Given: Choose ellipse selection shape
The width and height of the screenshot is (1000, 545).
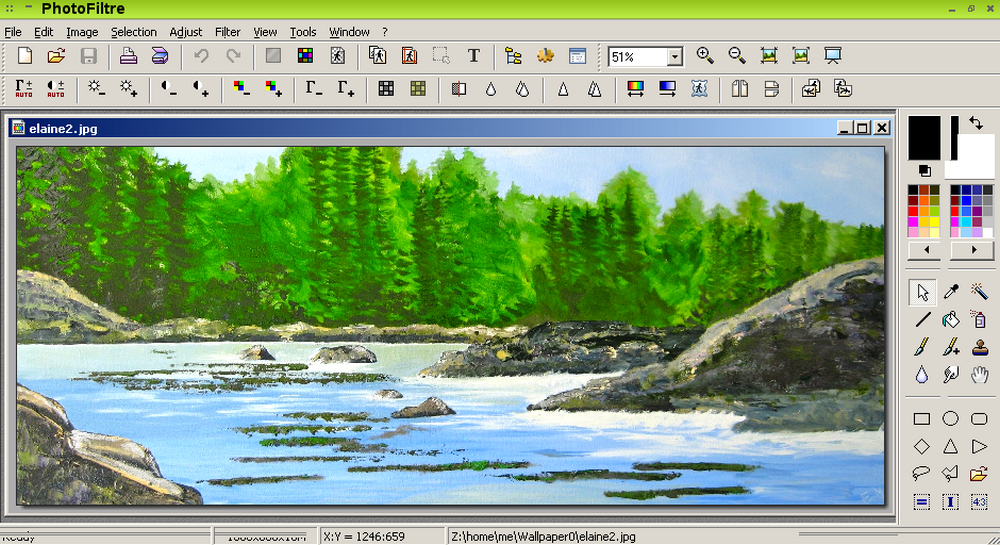Looking at the screenshot, I should [951, 419].
